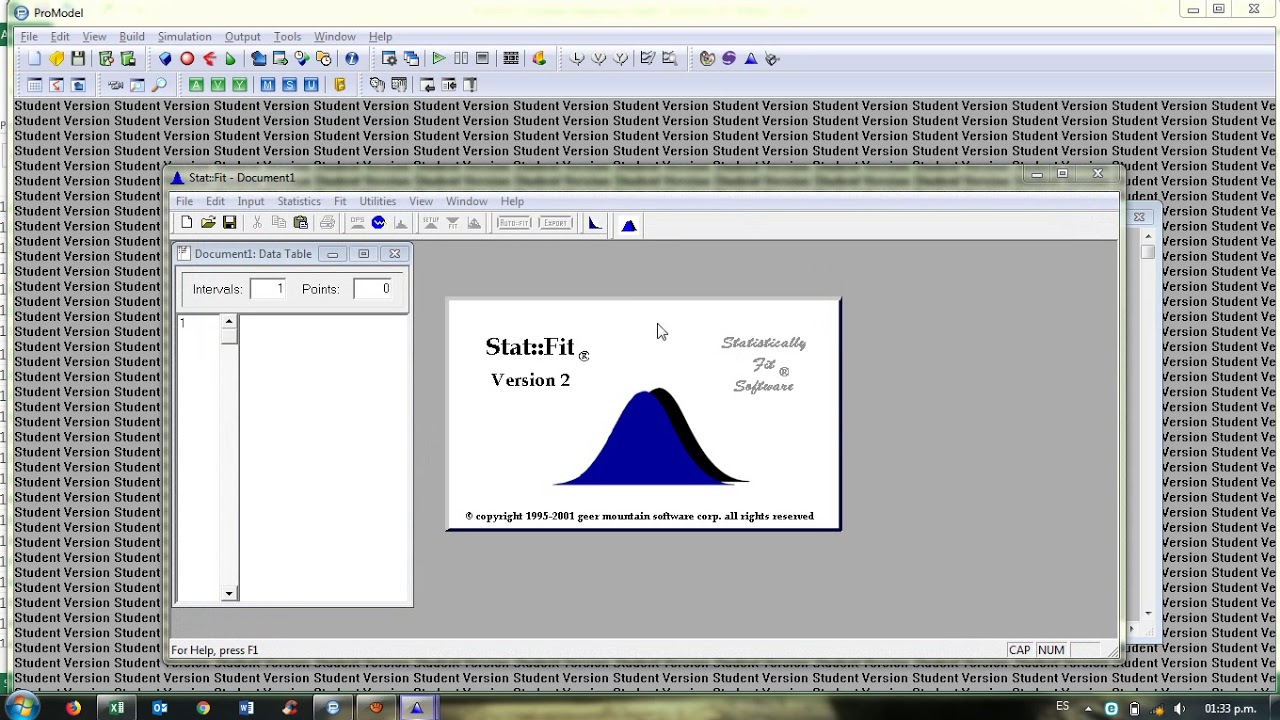Open the Stat::Fit File menu
Screen dimensions: 1280x720
(184, 201)
